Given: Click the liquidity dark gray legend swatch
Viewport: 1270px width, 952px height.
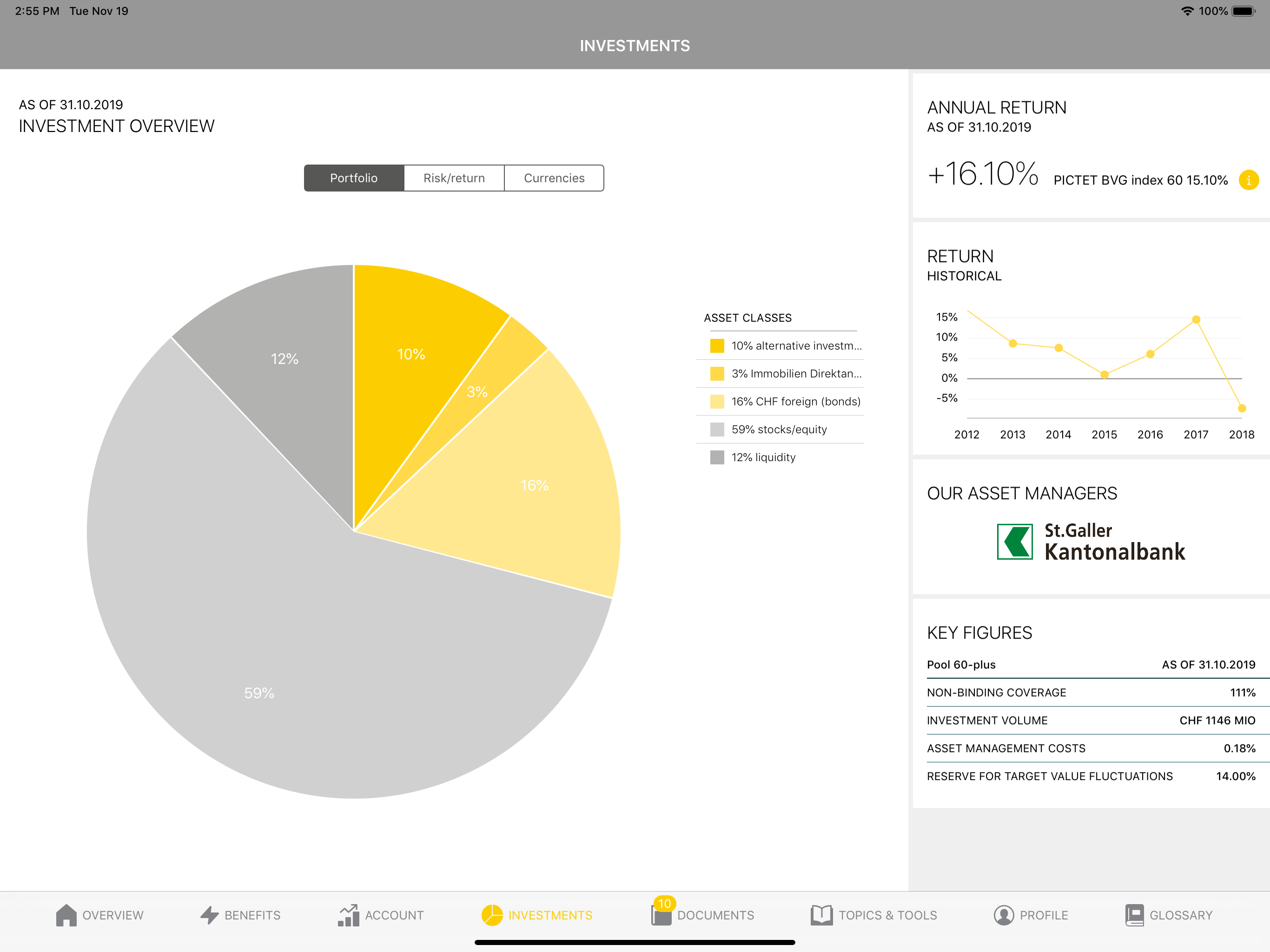Looking at the screenshot, I should (x=717, y=457).
